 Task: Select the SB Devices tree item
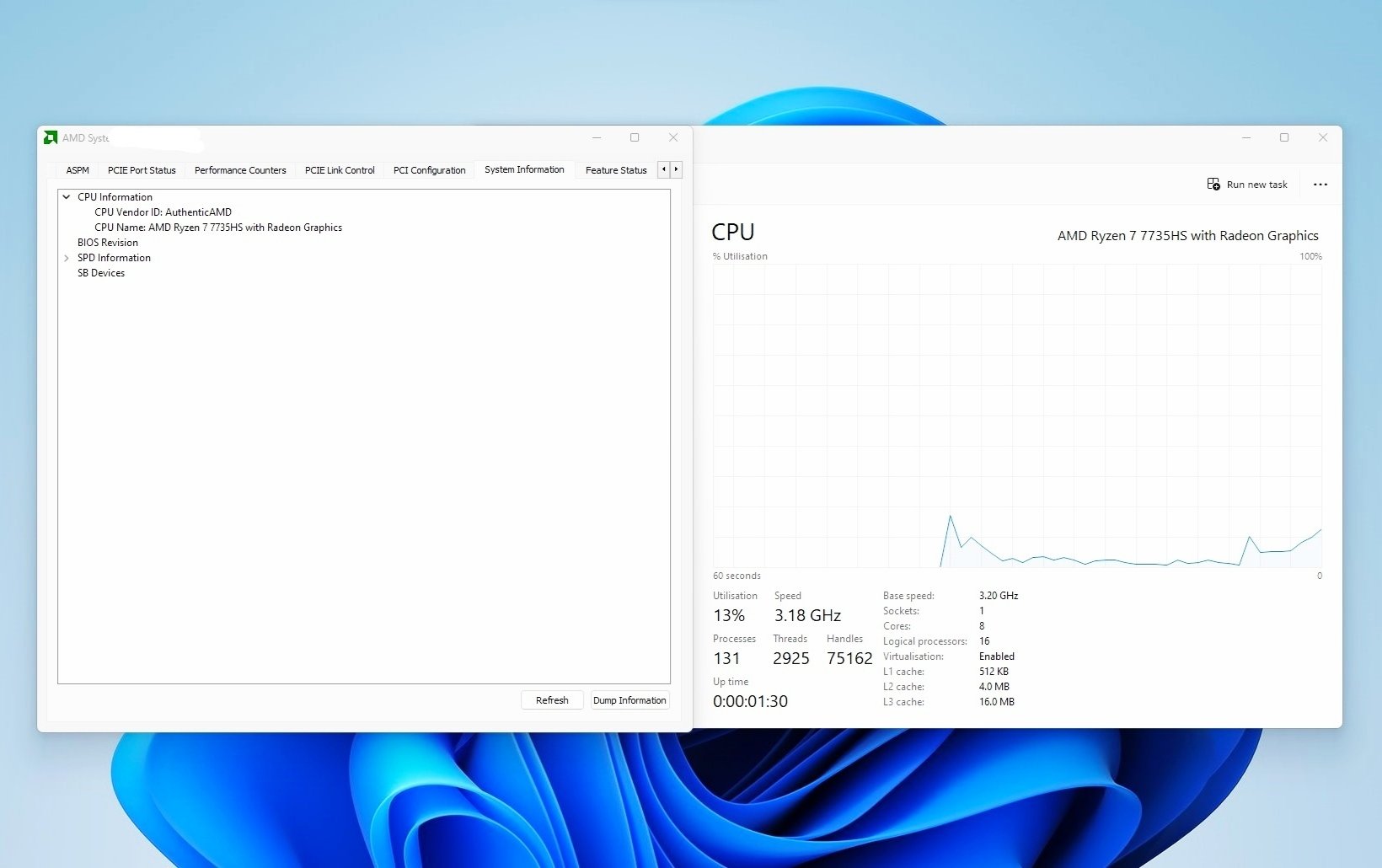(101, 273)
